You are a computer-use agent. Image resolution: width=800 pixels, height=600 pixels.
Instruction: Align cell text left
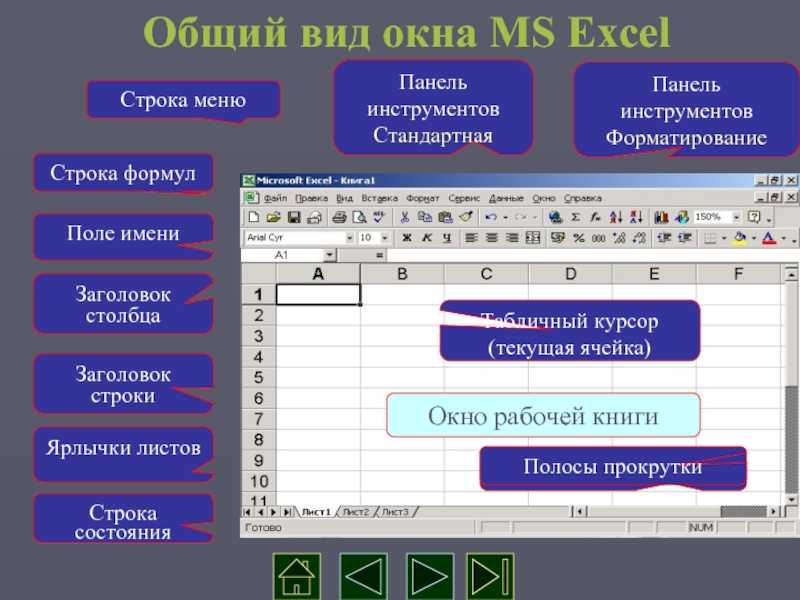click(471, 238)
